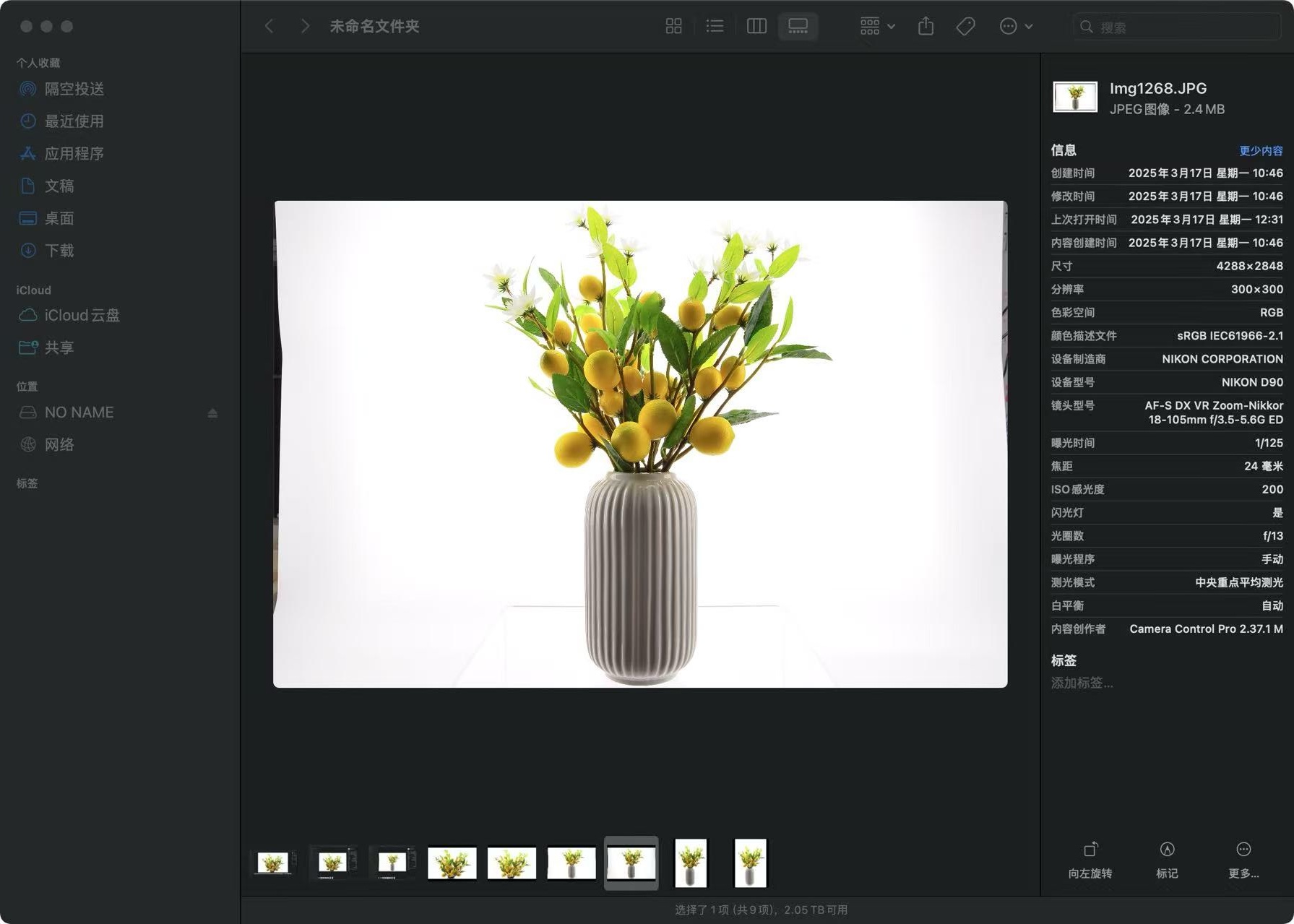Switch to icon grid view

coord(673,27)
